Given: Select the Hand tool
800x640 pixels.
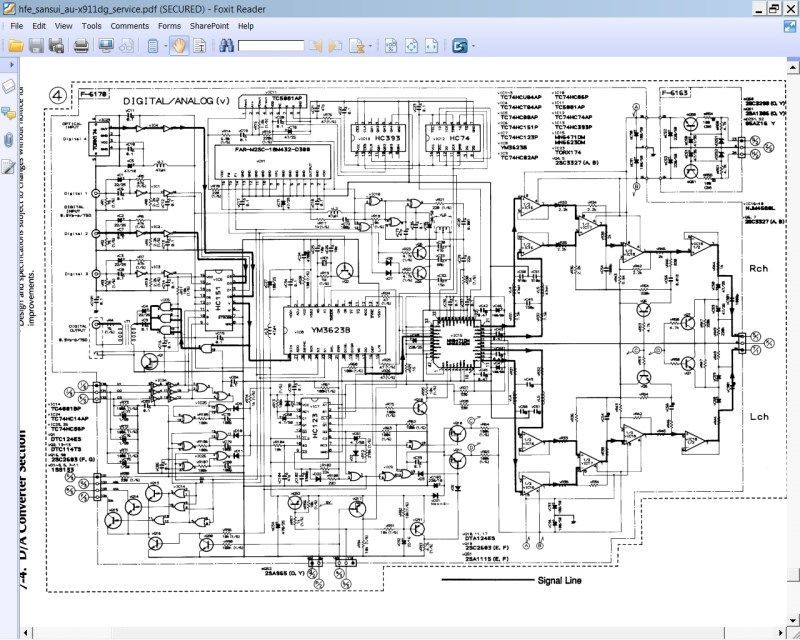Looking at the screenshot, I should (179, 46).
